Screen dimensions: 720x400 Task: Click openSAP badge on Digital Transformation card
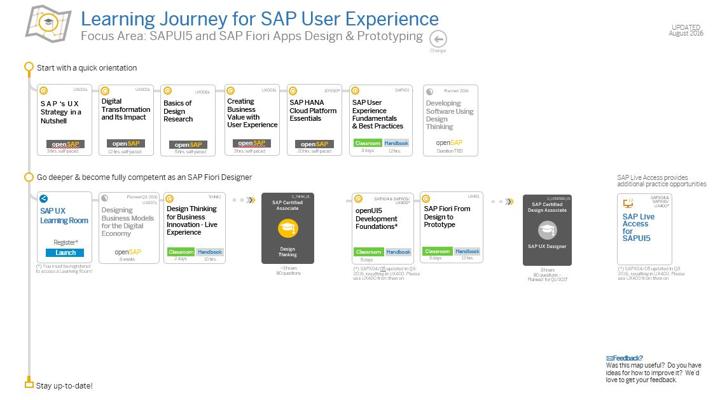click(126, 143)
